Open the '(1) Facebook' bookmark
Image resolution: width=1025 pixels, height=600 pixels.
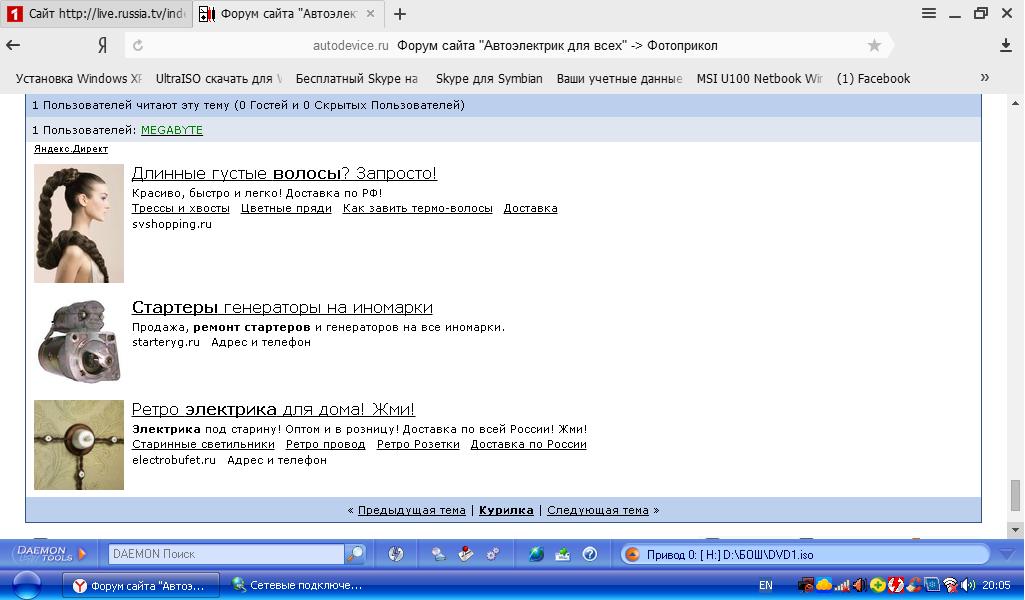click(x=873, y=78)
